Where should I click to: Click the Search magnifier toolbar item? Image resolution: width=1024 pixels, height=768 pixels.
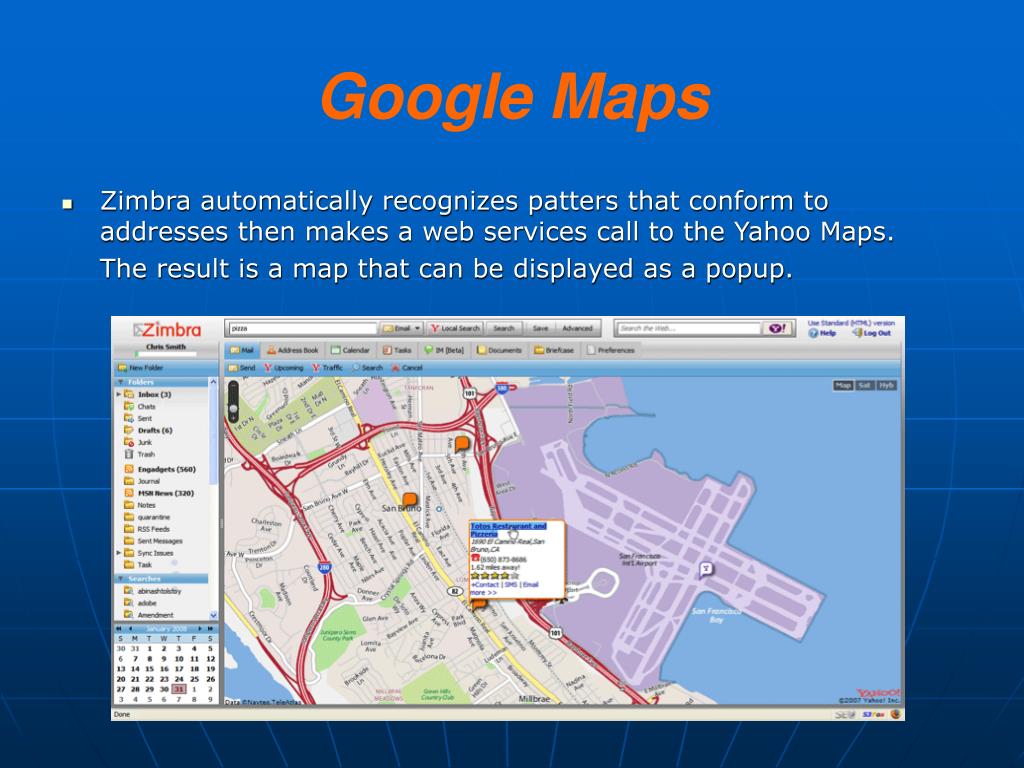[x=368, y=368]
